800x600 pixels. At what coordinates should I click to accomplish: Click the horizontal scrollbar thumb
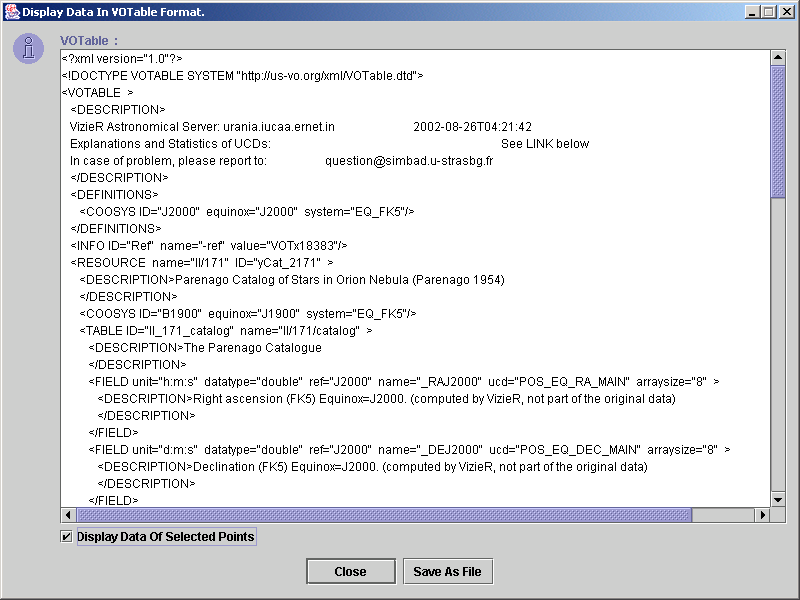384,515
